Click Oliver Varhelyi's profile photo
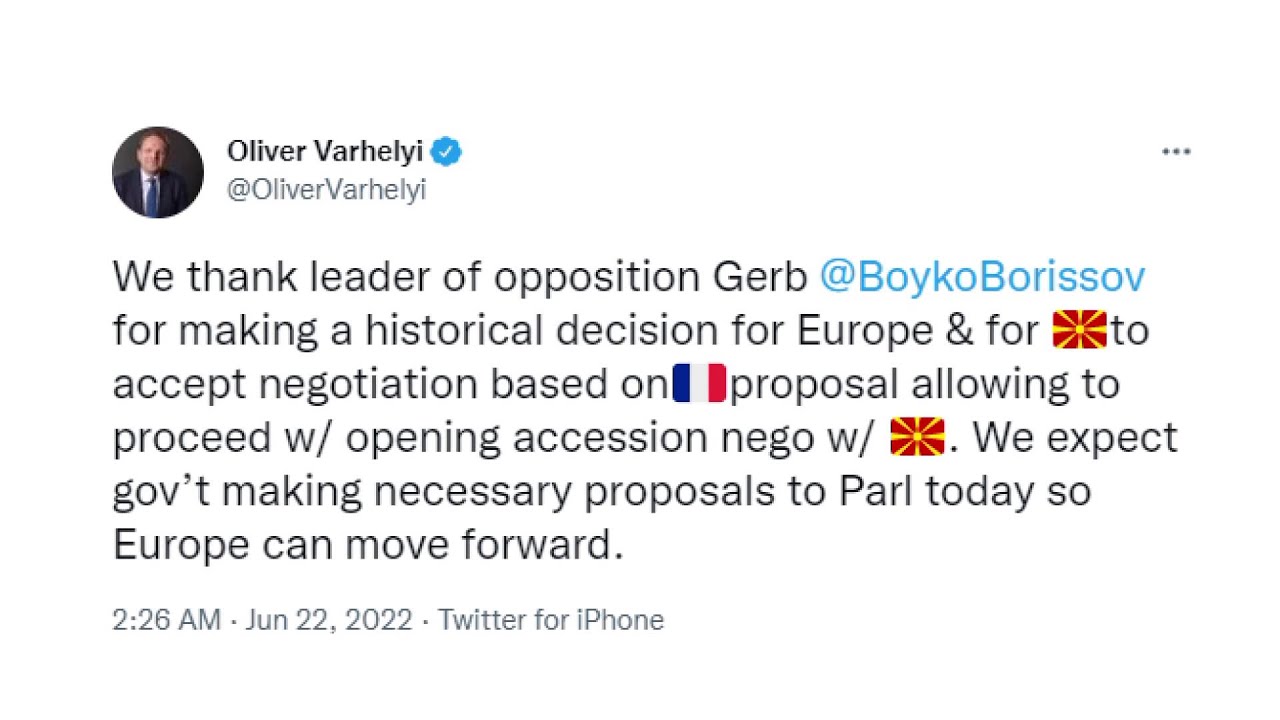 coord(158,172)
